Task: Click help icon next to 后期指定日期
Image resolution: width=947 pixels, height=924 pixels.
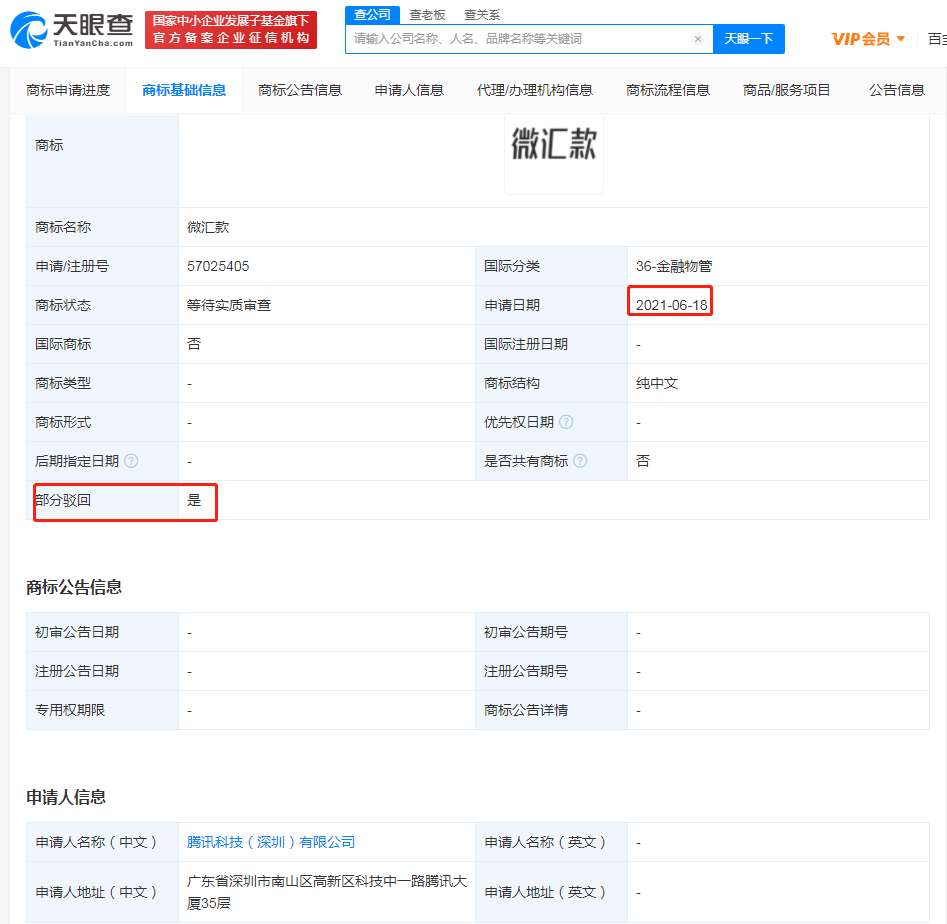Action: (x=131, y=461)
